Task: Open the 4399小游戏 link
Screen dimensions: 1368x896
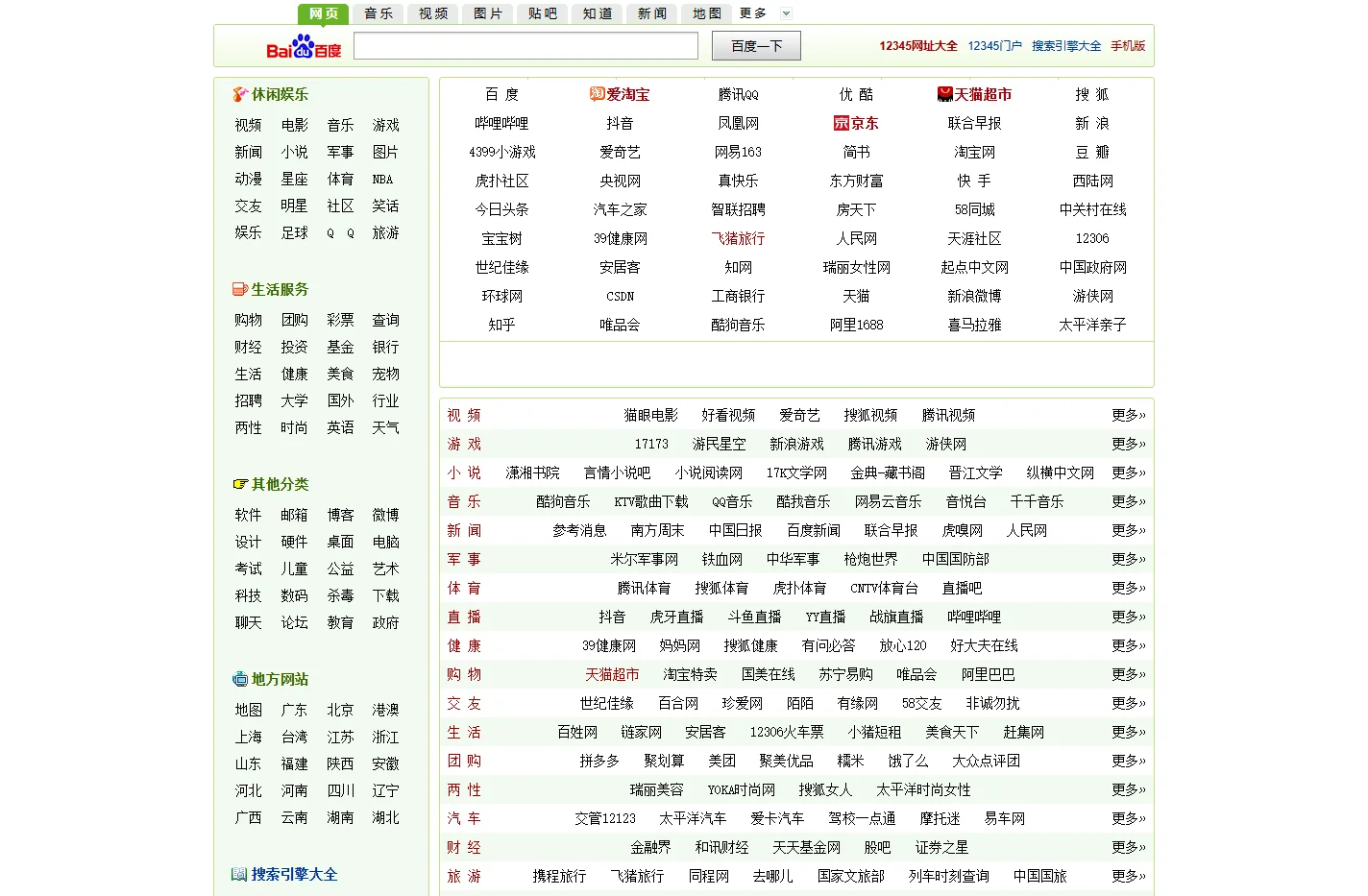Action: click(501, 152)
